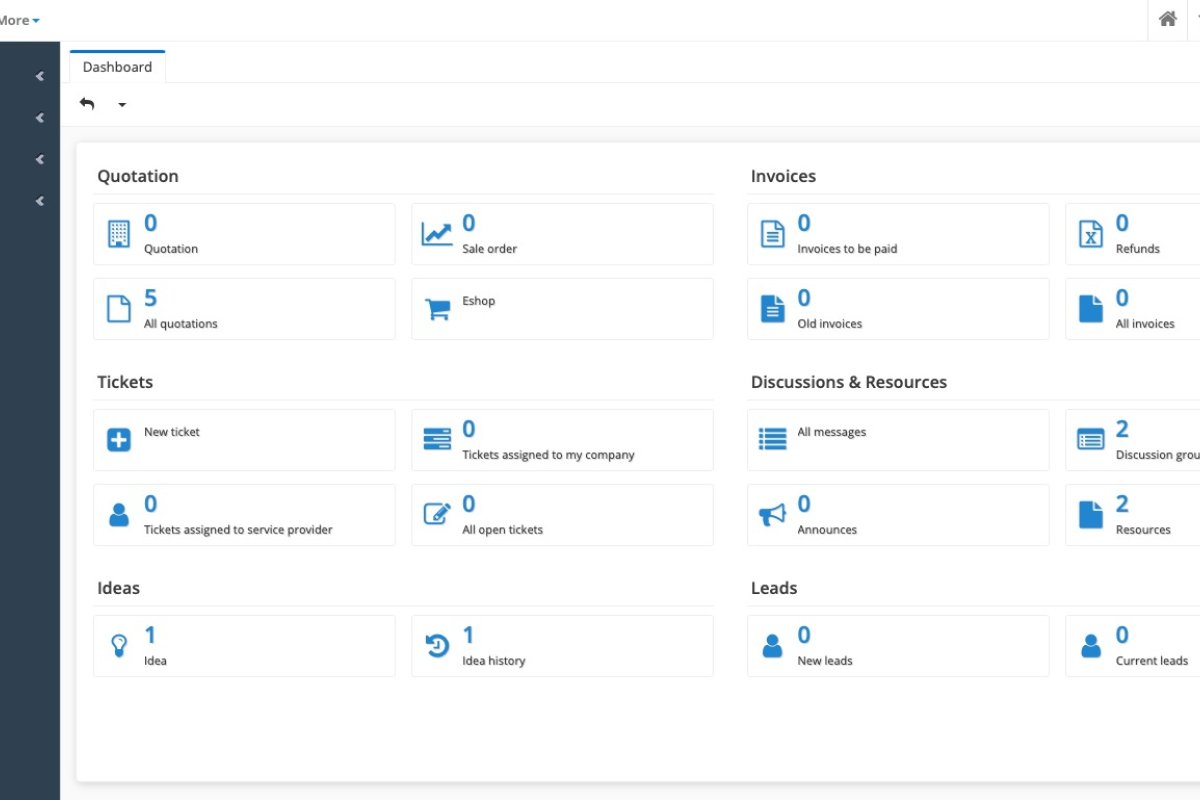Image resolution: width=1200 pixels, height=800 pixels.
Task: Click the Home icon in top bar
Action: point(1167,19)
